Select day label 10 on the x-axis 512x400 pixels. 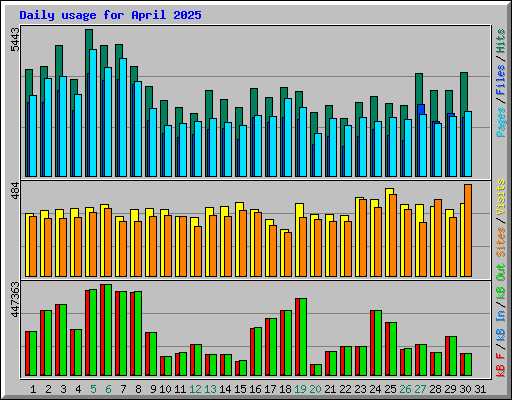(x=165, y=389)
